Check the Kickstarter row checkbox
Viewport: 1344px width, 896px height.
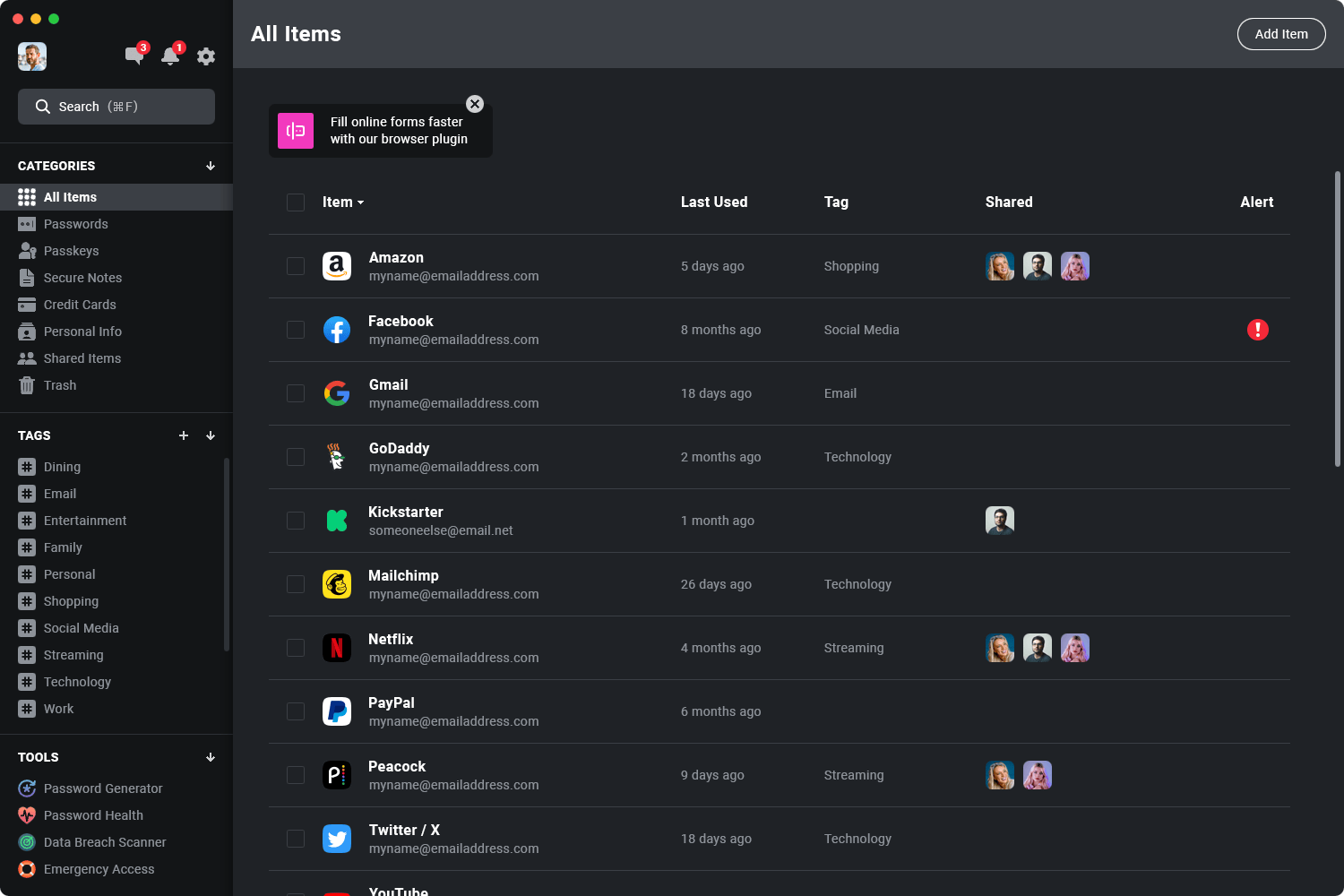(x=296, y=521)
